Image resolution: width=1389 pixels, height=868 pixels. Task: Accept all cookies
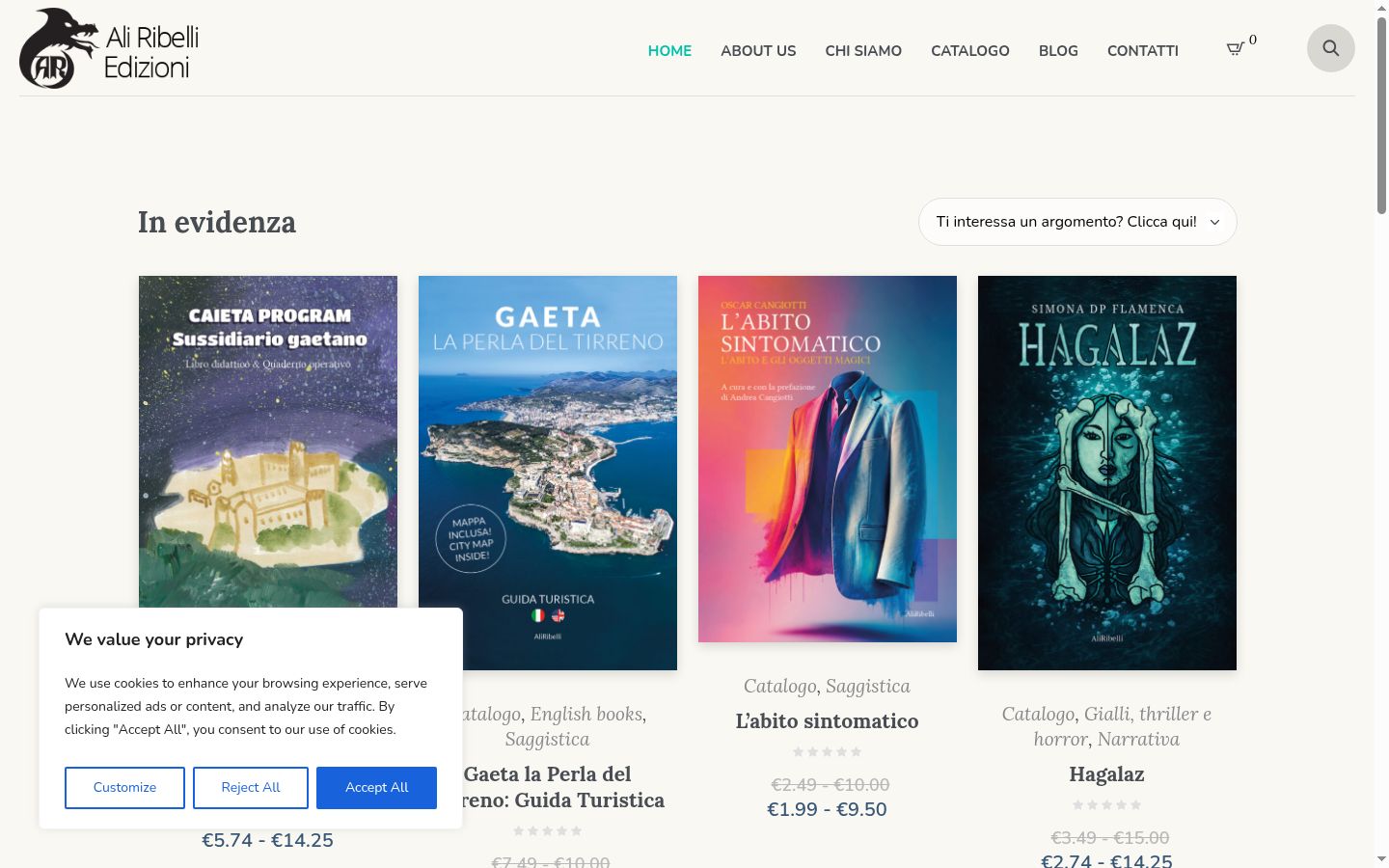click(376, 788)
